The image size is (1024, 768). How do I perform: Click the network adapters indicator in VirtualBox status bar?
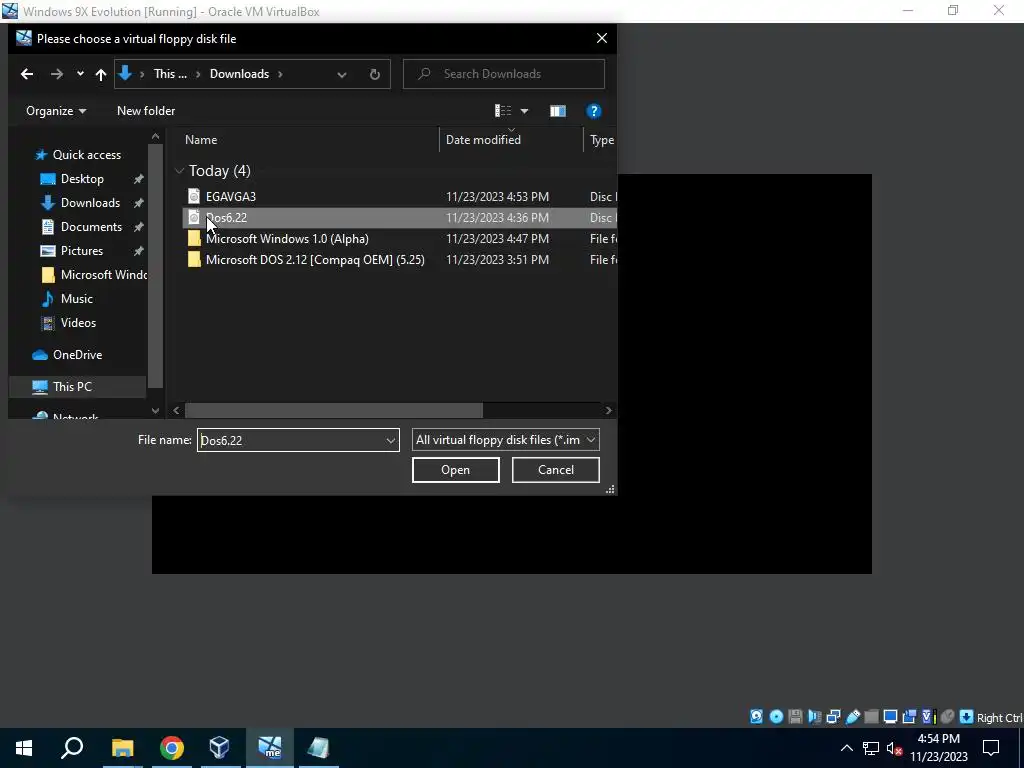pos(833,716)
